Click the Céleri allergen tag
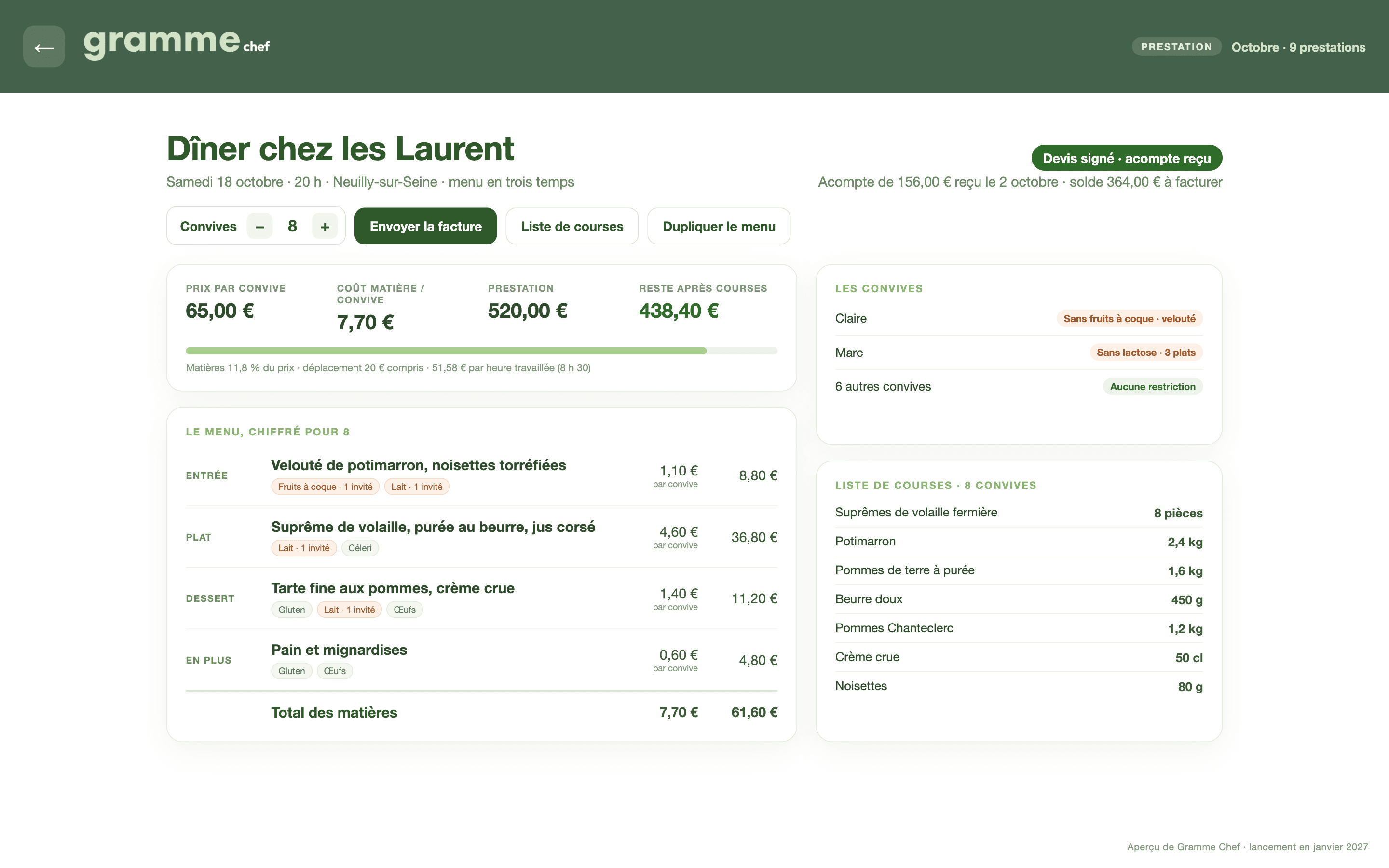Viewport: 1389px width, 868px height. tap(360, 548)
